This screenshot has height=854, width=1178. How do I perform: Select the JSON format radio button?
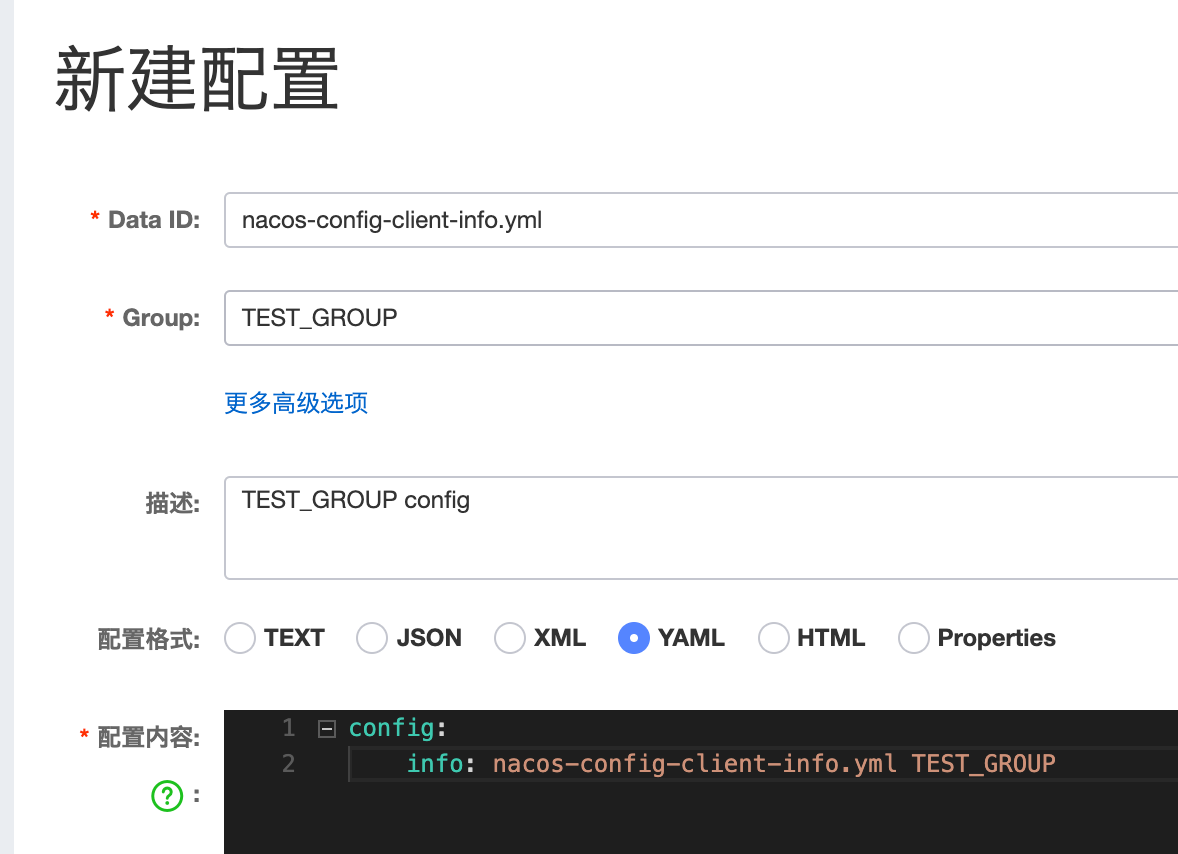tap(372, 638)
